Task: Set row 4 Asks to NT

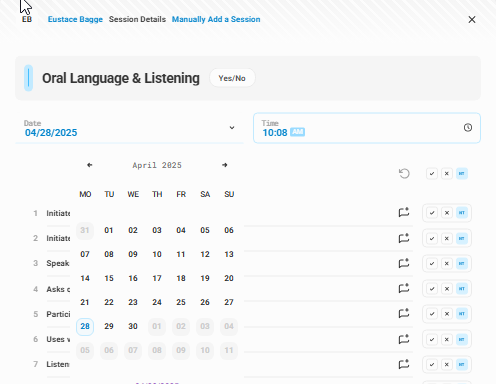Action: coord(462,289)
